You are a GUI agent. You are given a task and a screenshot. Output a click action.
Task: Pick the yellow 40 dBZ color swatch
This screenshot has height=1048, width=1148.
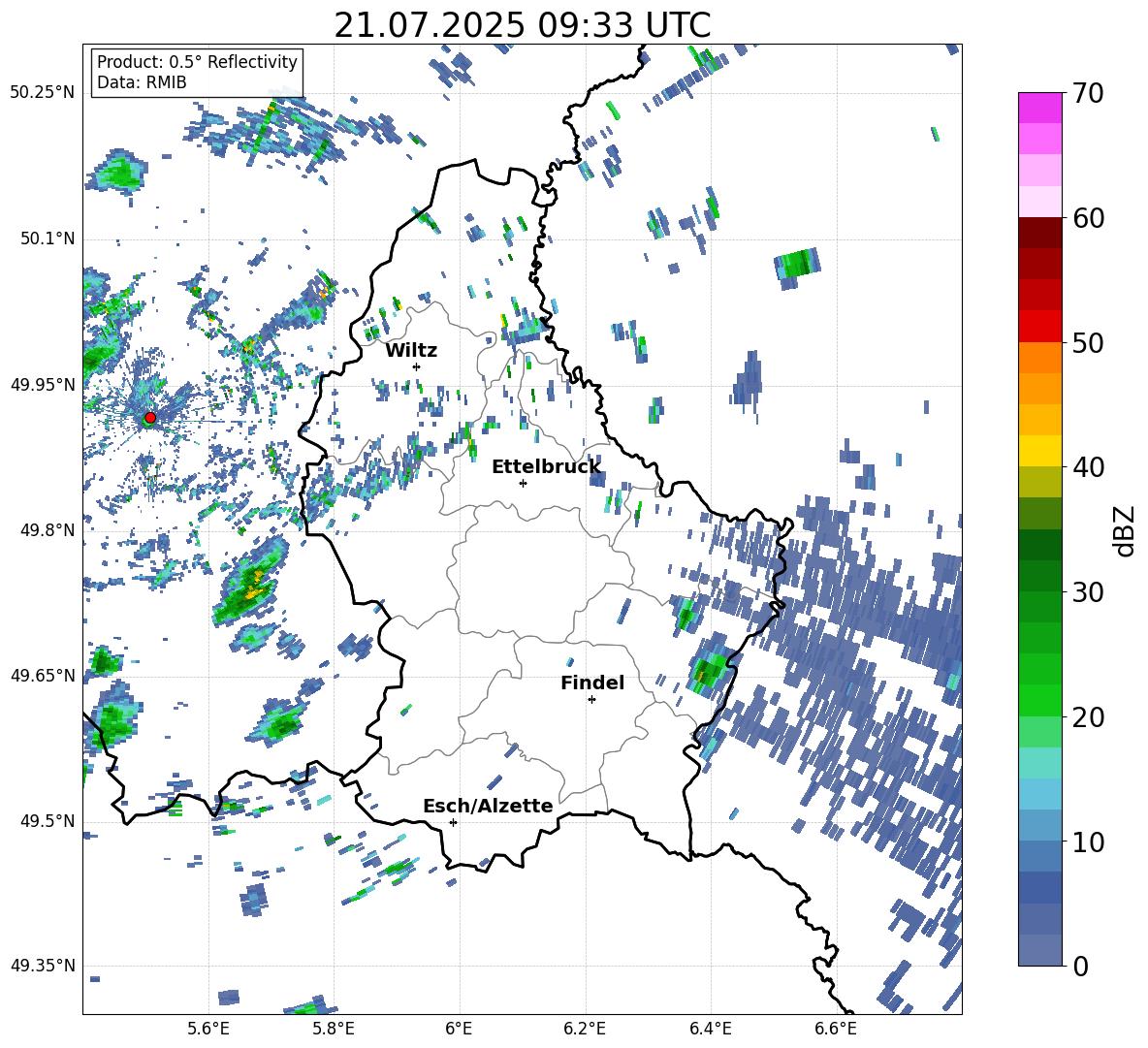1039,451
